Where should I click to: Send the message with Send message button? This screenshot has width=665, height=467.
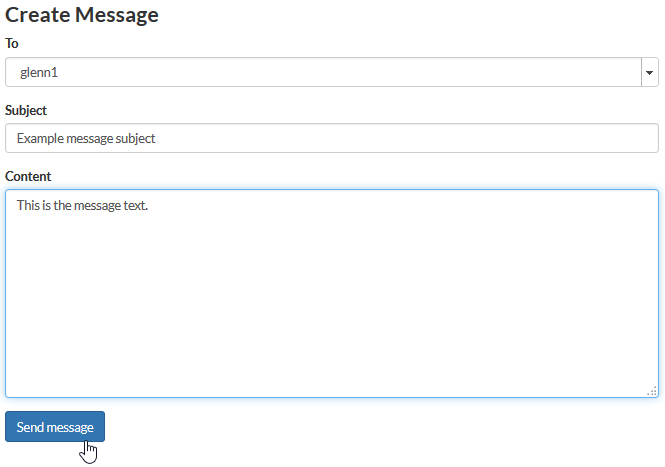point(55,427)
